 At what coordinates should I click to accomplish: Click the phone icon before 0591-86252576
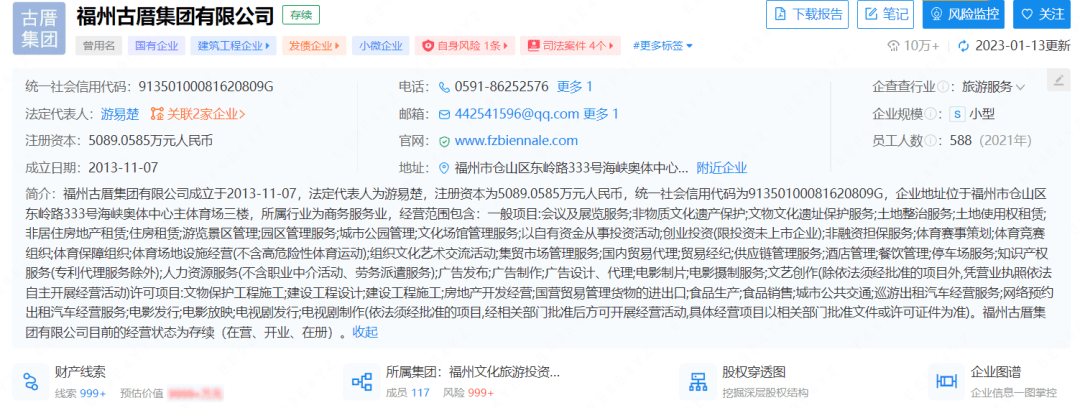coord(444,88)
